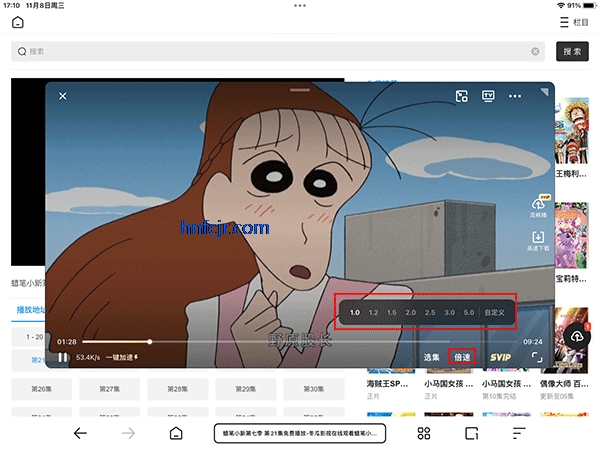600x450 pixels.
Task: Select 2.0 playback speed
Action: [411, 313]
